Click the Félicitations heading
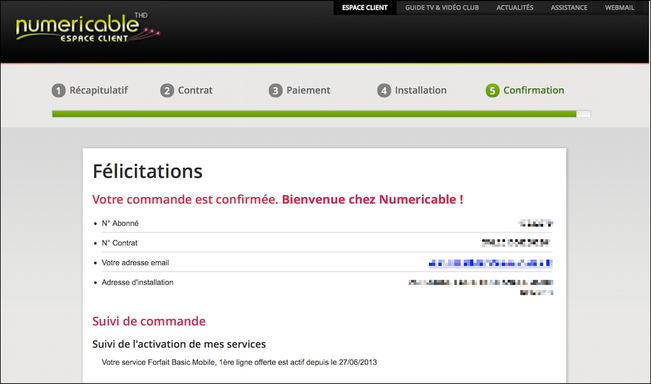The width and height of the screenshot is (651, 384). coord(147,171)
